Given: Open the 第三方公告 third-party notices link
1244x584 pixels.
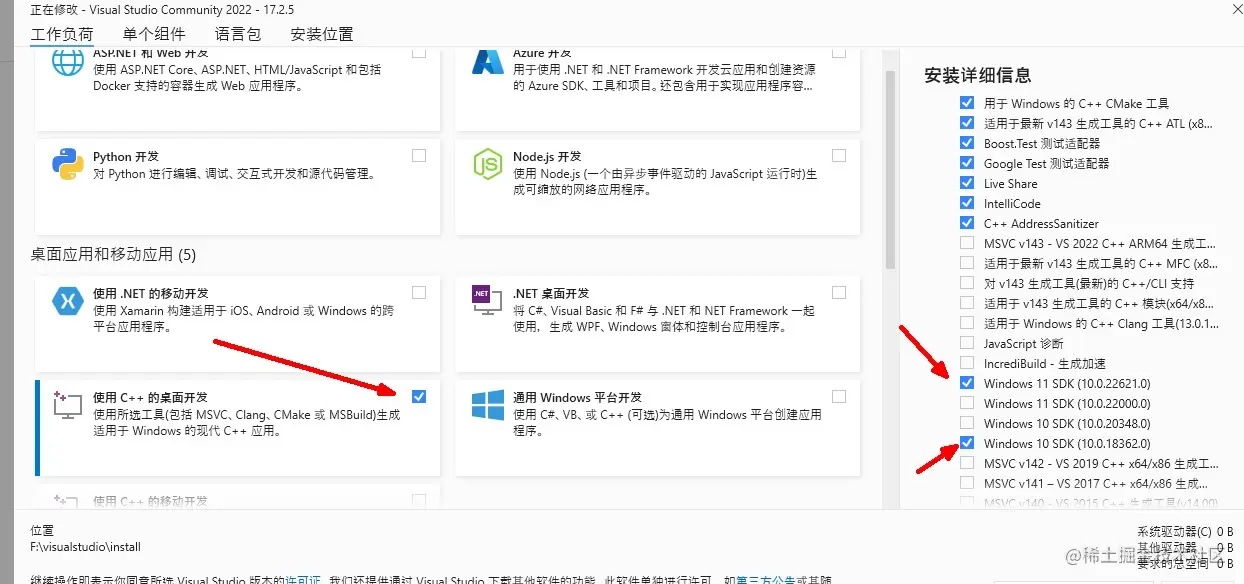Looking at the screenshot, I should 764,579.
